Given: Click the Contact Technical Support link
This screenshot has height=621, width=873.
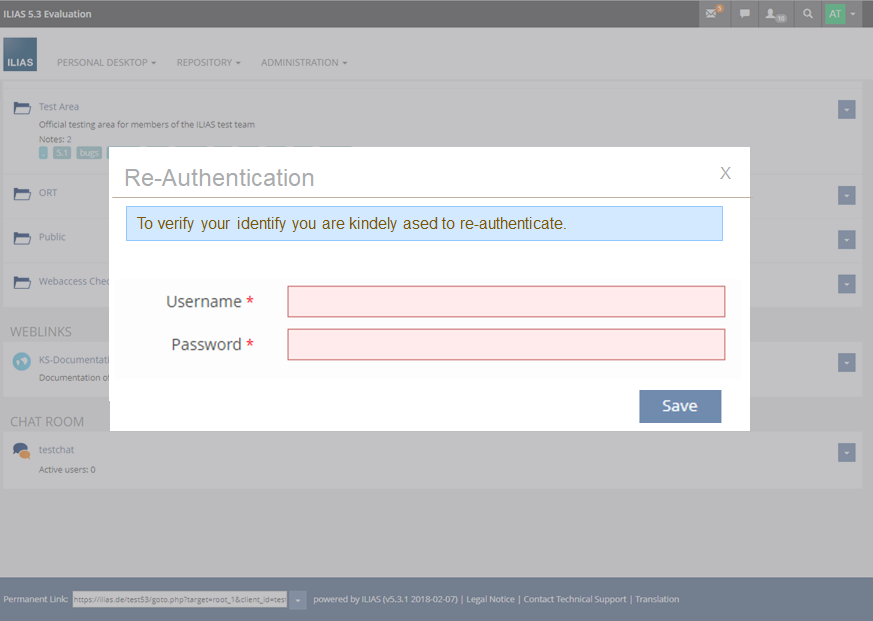Looking at the screenshot, I should tap(575, 600).
